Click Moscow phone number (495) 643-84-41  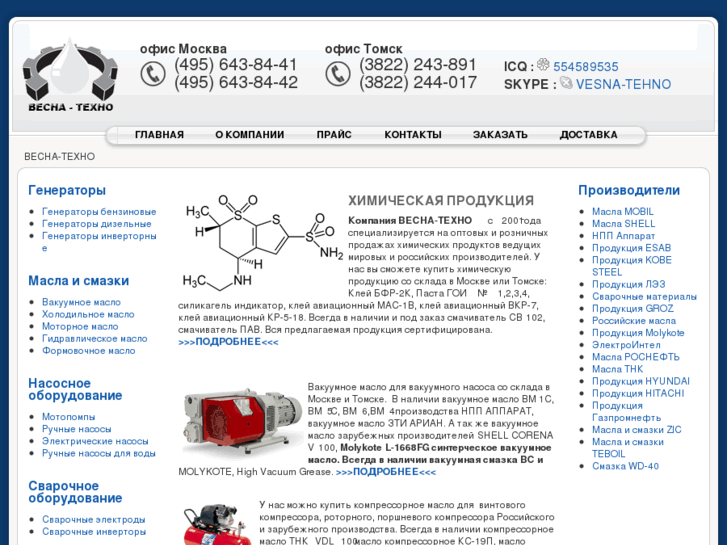236,64
